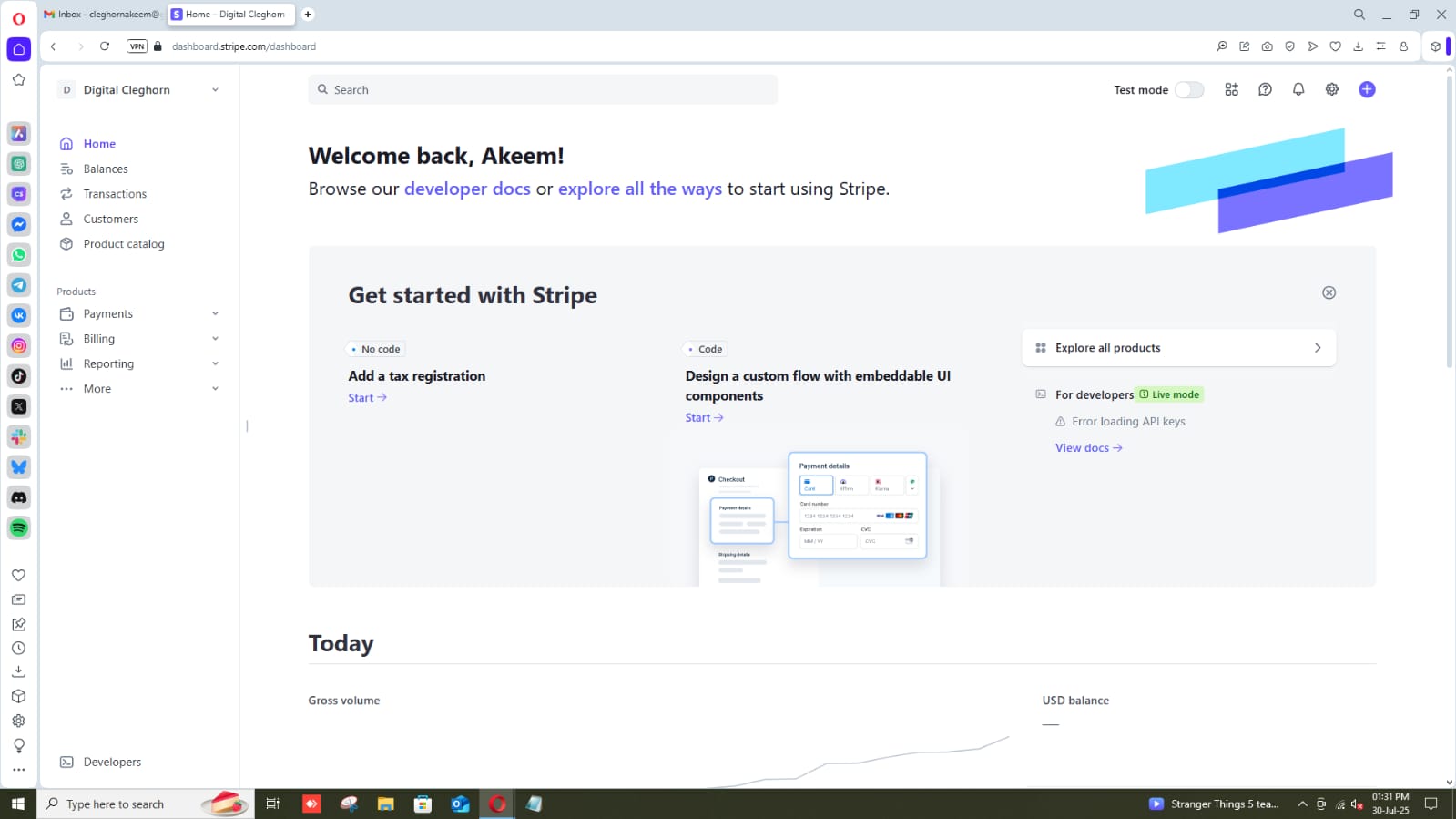
Task: Open Transactions in the sidebar
Action: (x=115, y=194)
